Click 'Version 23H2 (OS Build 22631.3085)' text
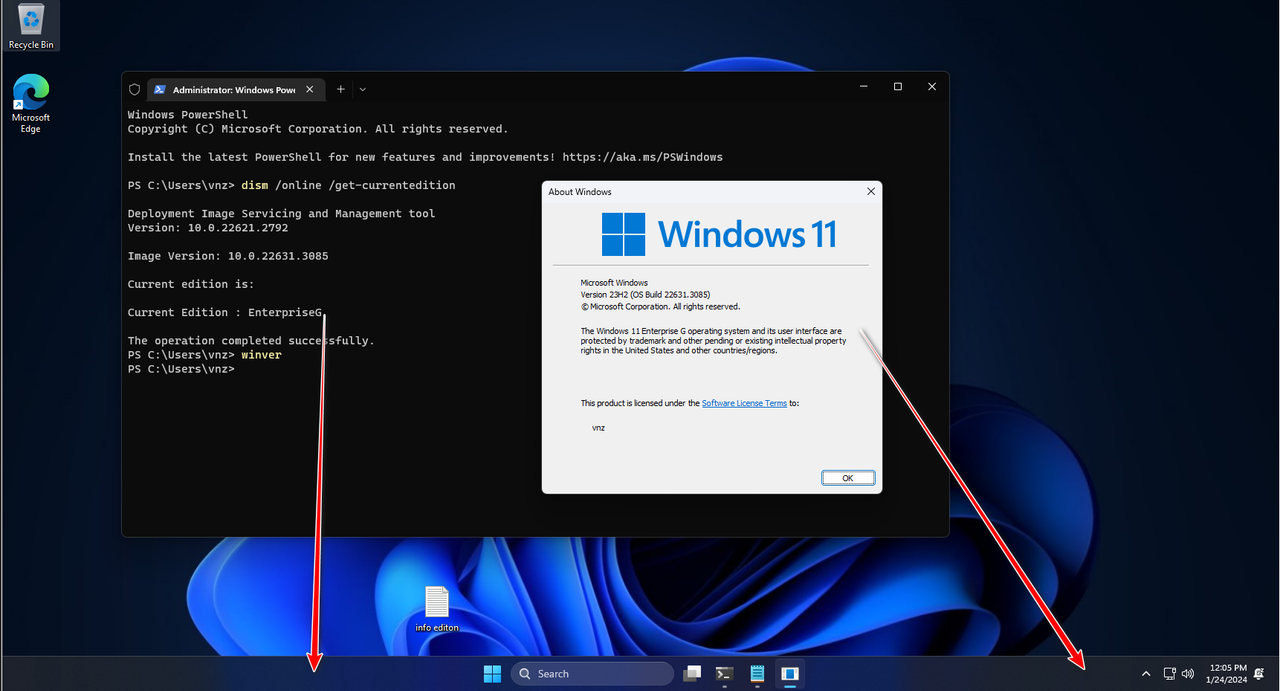The height and width of the screenshot is (691, 1280). pos(646,295)
